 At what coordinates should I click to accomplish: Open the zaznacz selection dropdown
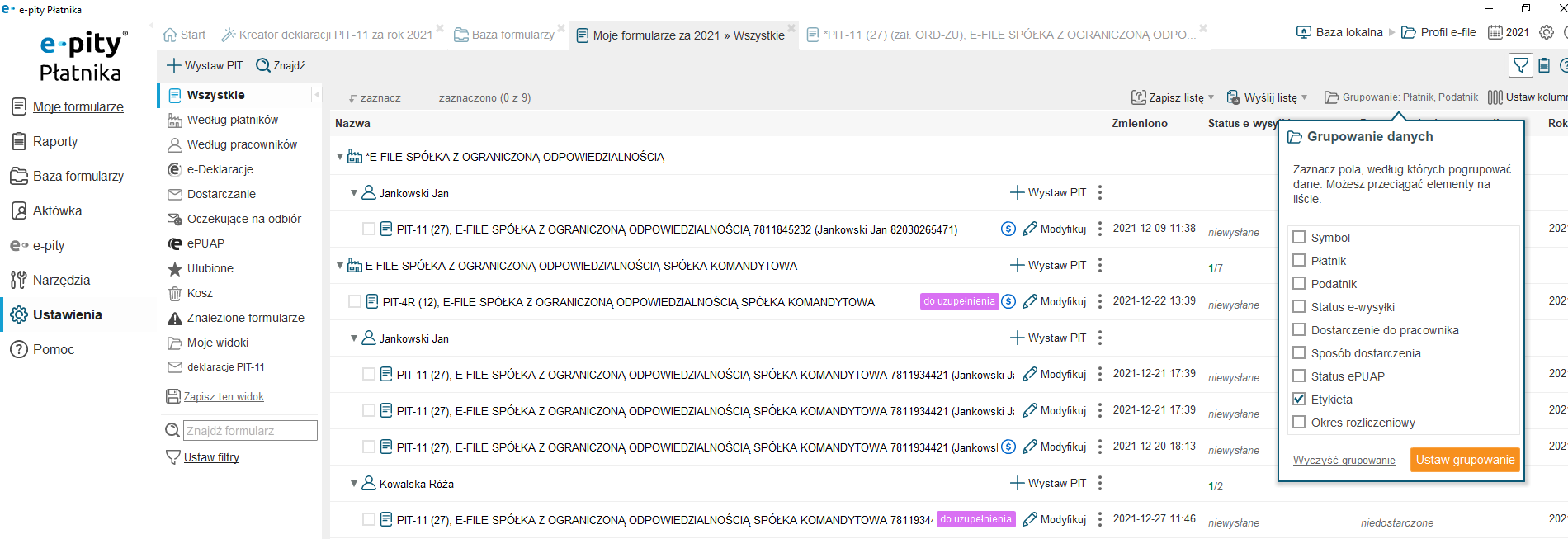click(x=375, y=98)
